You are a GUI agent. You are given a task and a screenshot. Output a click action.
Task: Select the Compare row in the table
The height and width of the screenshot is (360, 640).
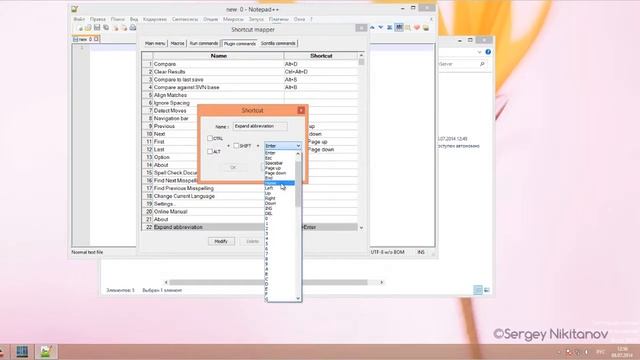coord(250,64)
